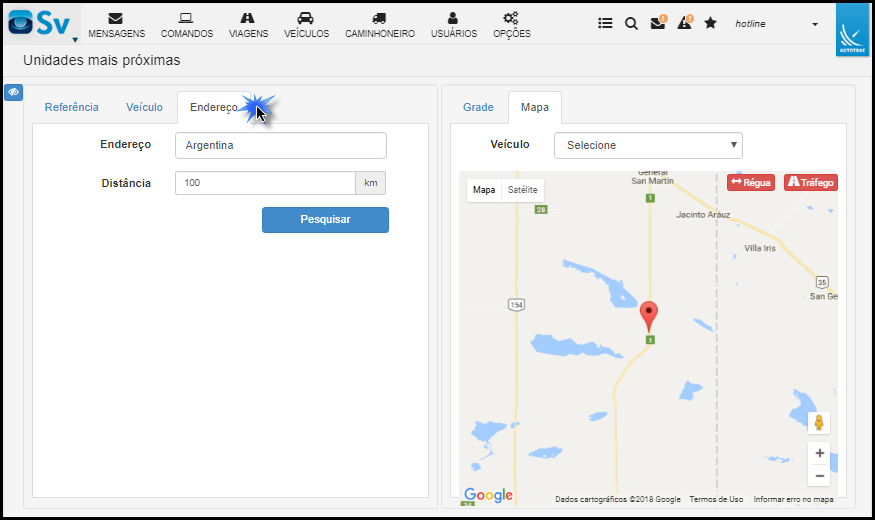Image resolution: width=875 pixels, height=520 pixels.
Task: Click the Unidades mais próximas heading
Action: coord(102,60)
